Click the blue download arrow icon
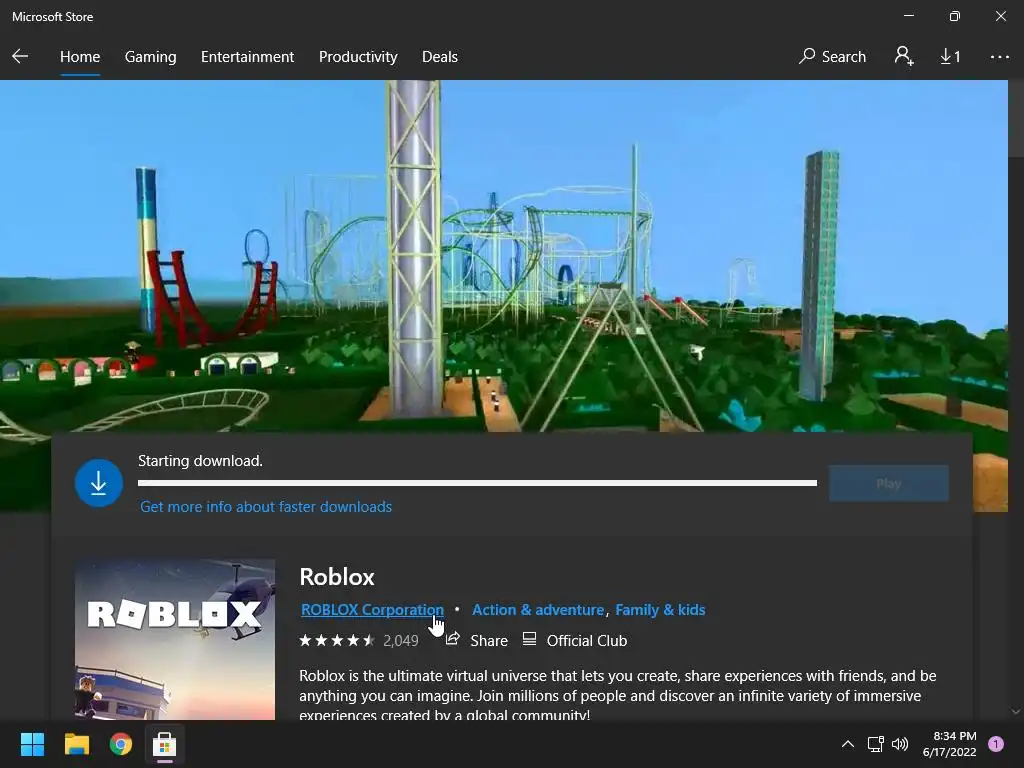The image size is (1024, 768). pos(99,483)
